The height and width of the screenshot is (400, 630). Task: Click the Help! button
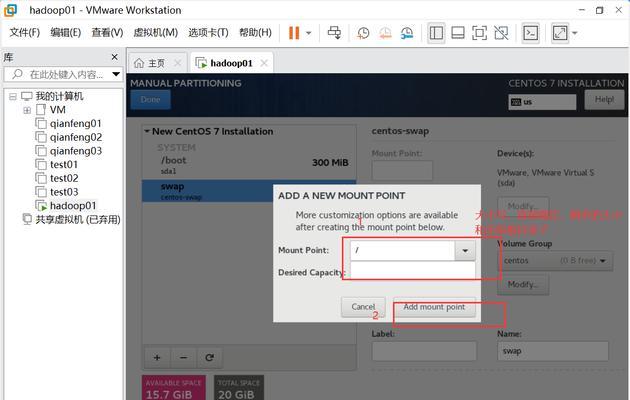604,99
